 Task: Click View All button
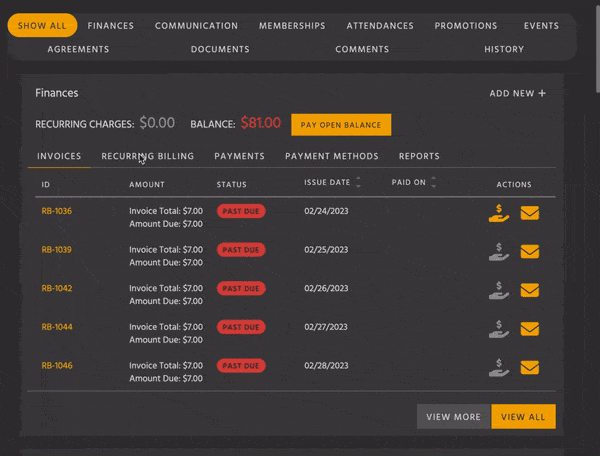523,417
